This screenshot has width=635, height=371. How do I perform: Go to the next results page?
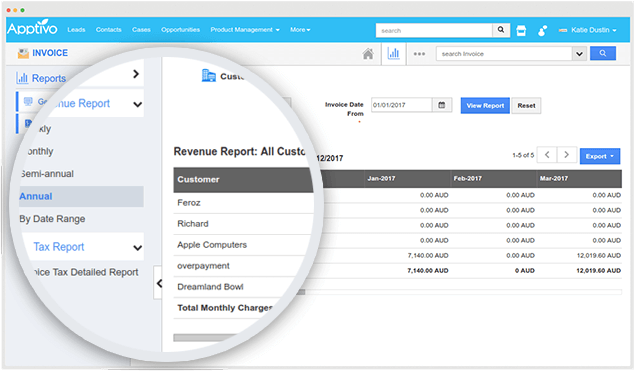click(567, 155)
